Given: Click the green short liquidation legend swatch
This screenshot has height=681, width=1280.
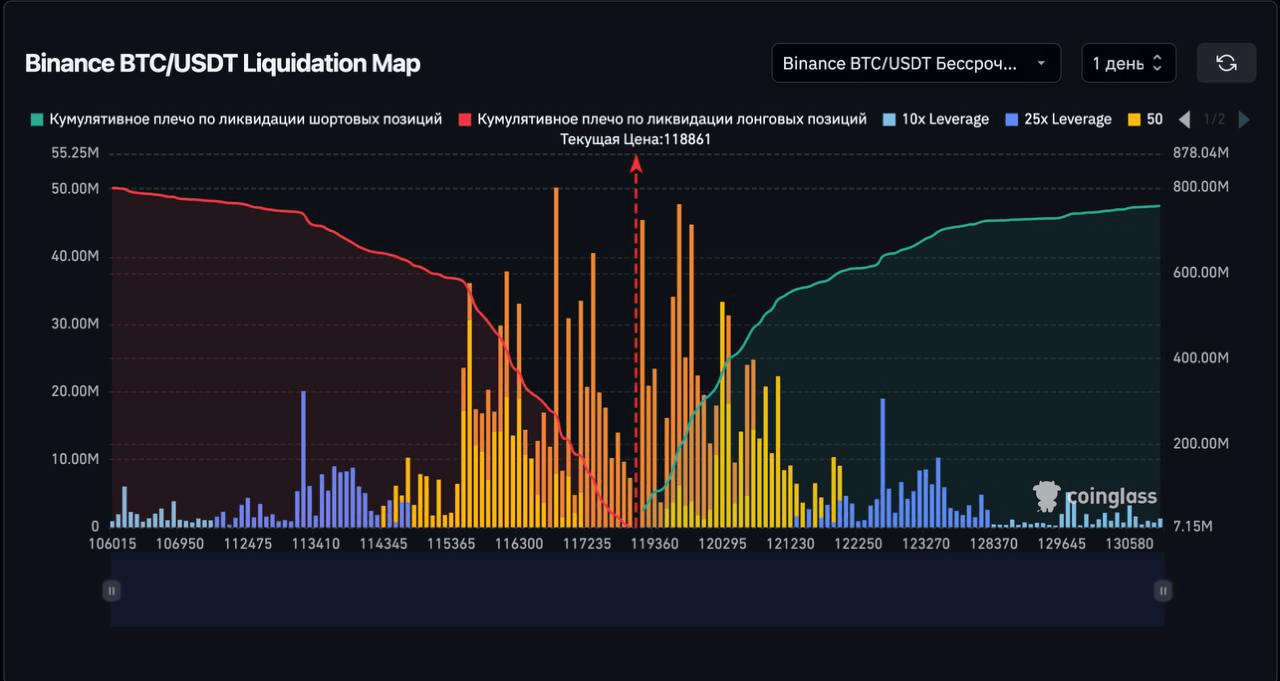Looking at the screenshot, I should [x=37, y=119].
